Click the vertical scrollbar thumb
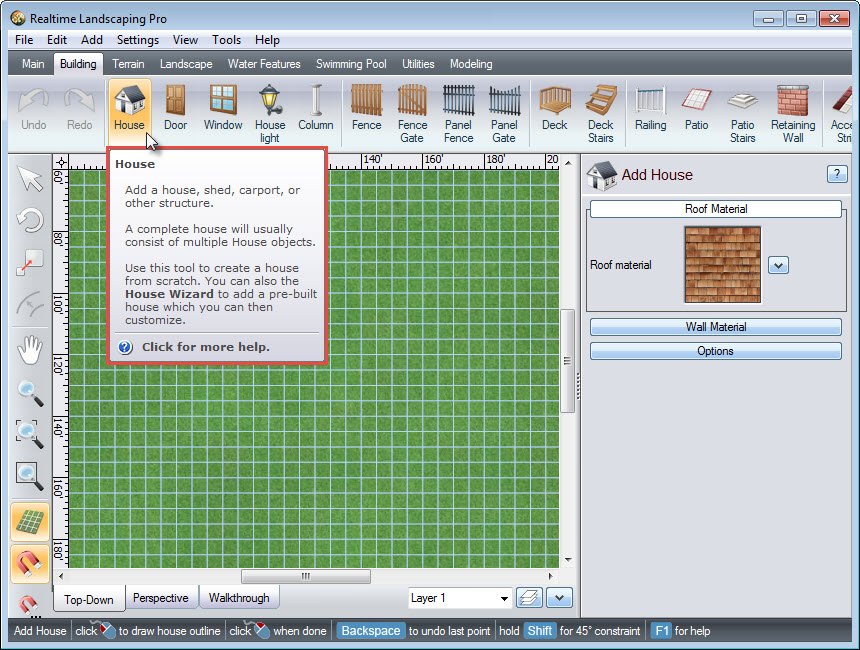 [568, 360]
